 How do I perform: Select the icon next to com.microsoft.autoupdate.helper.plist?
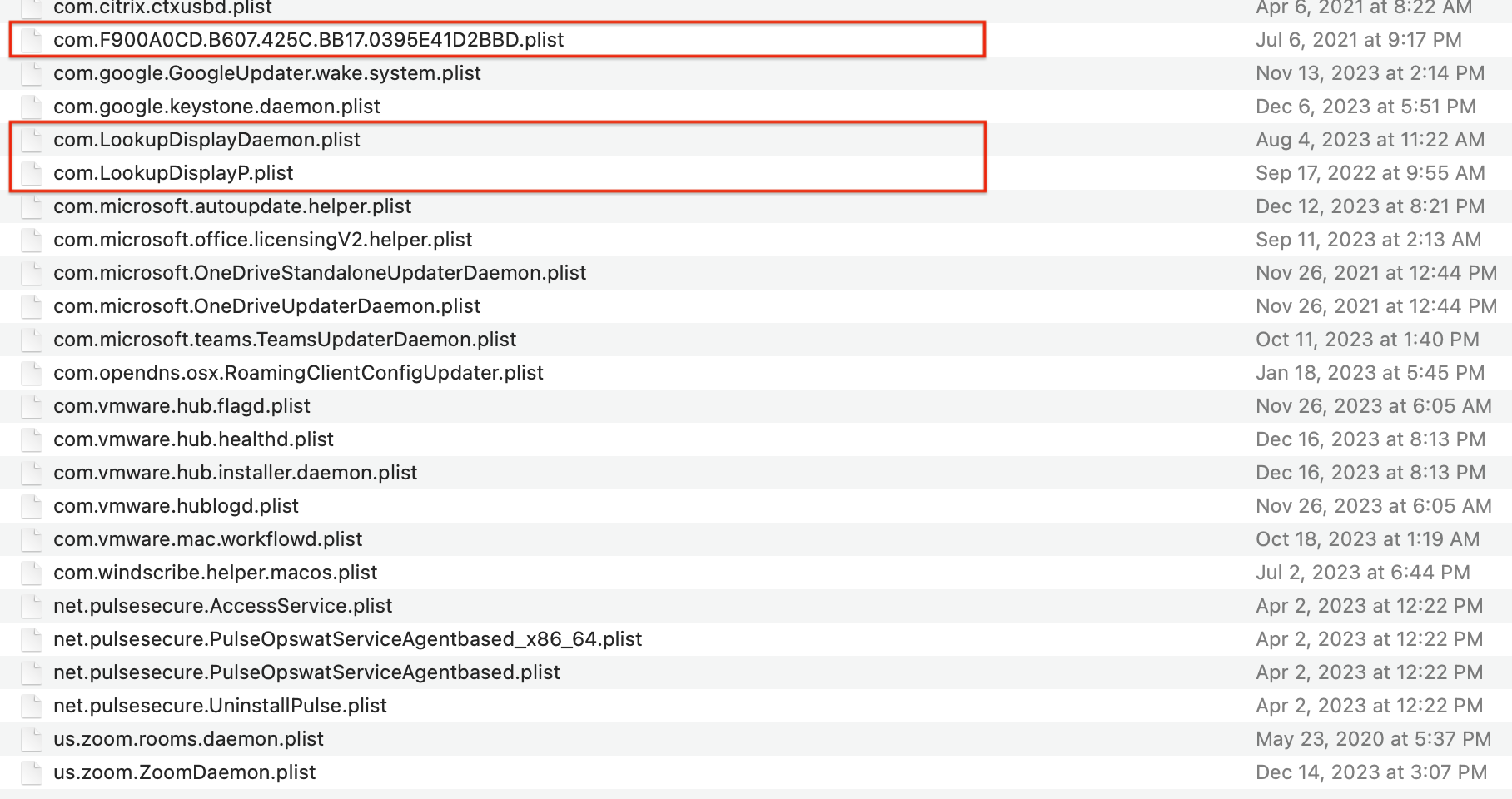pyautogui.click(x=31, y=206)
